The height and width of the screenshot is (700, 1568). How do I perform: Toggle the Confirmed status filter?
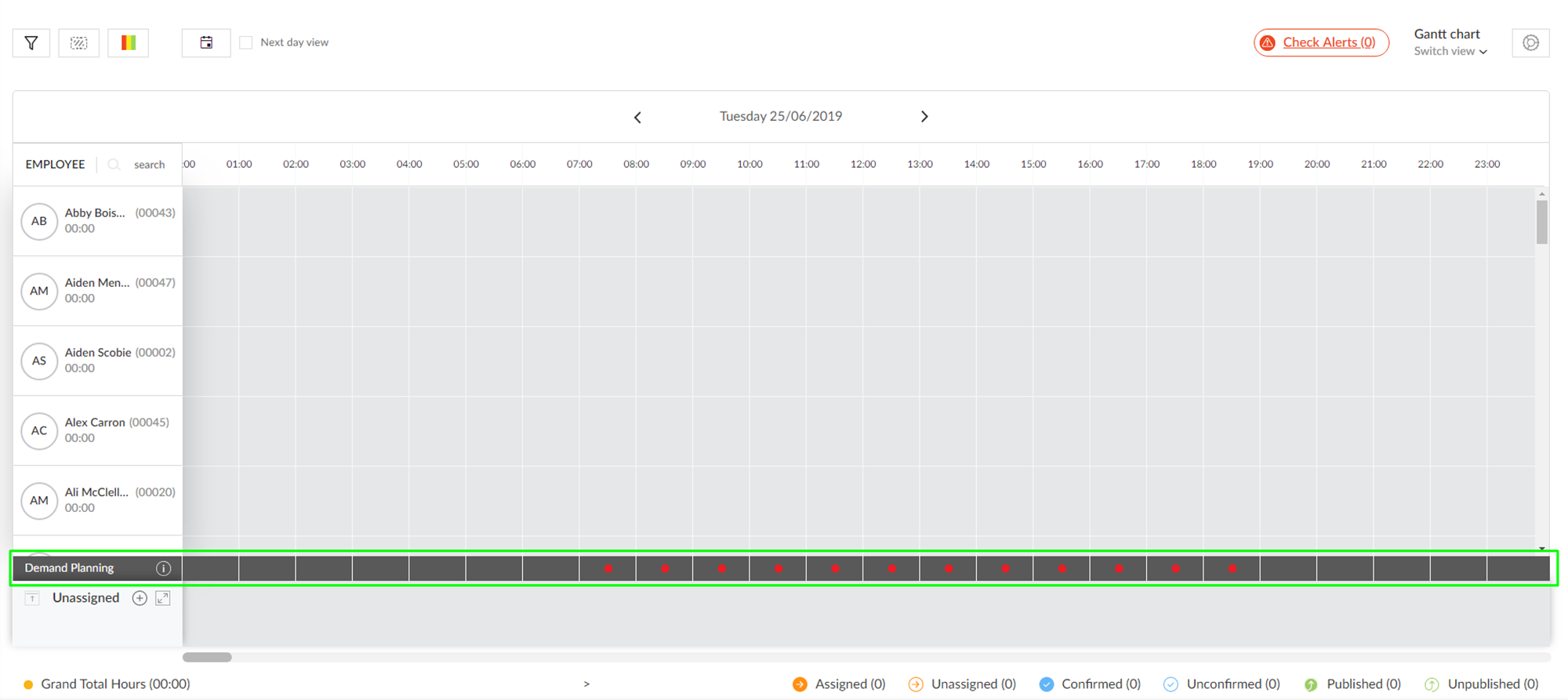[1090, 684]
